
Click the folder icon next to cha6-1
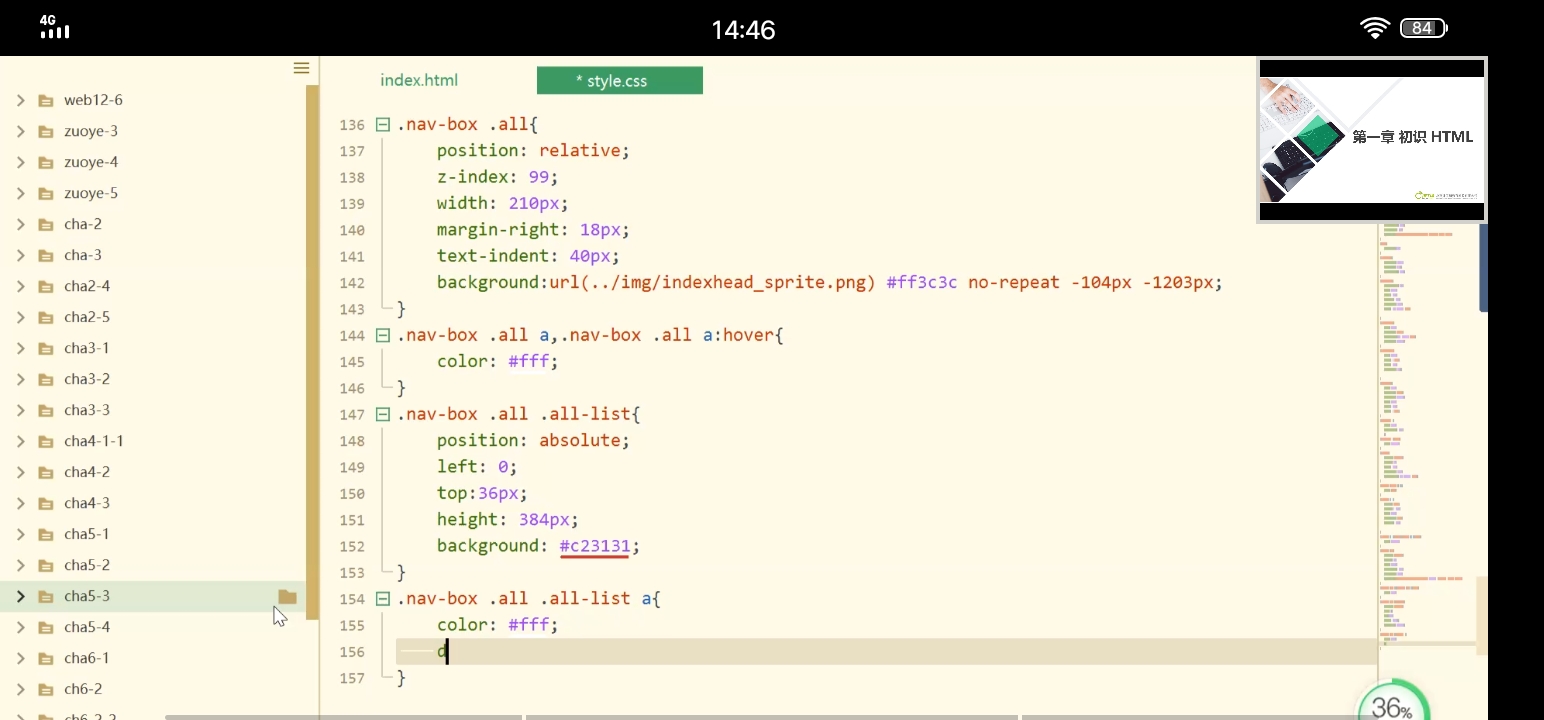pyautogui.click(x=45, y=658)
